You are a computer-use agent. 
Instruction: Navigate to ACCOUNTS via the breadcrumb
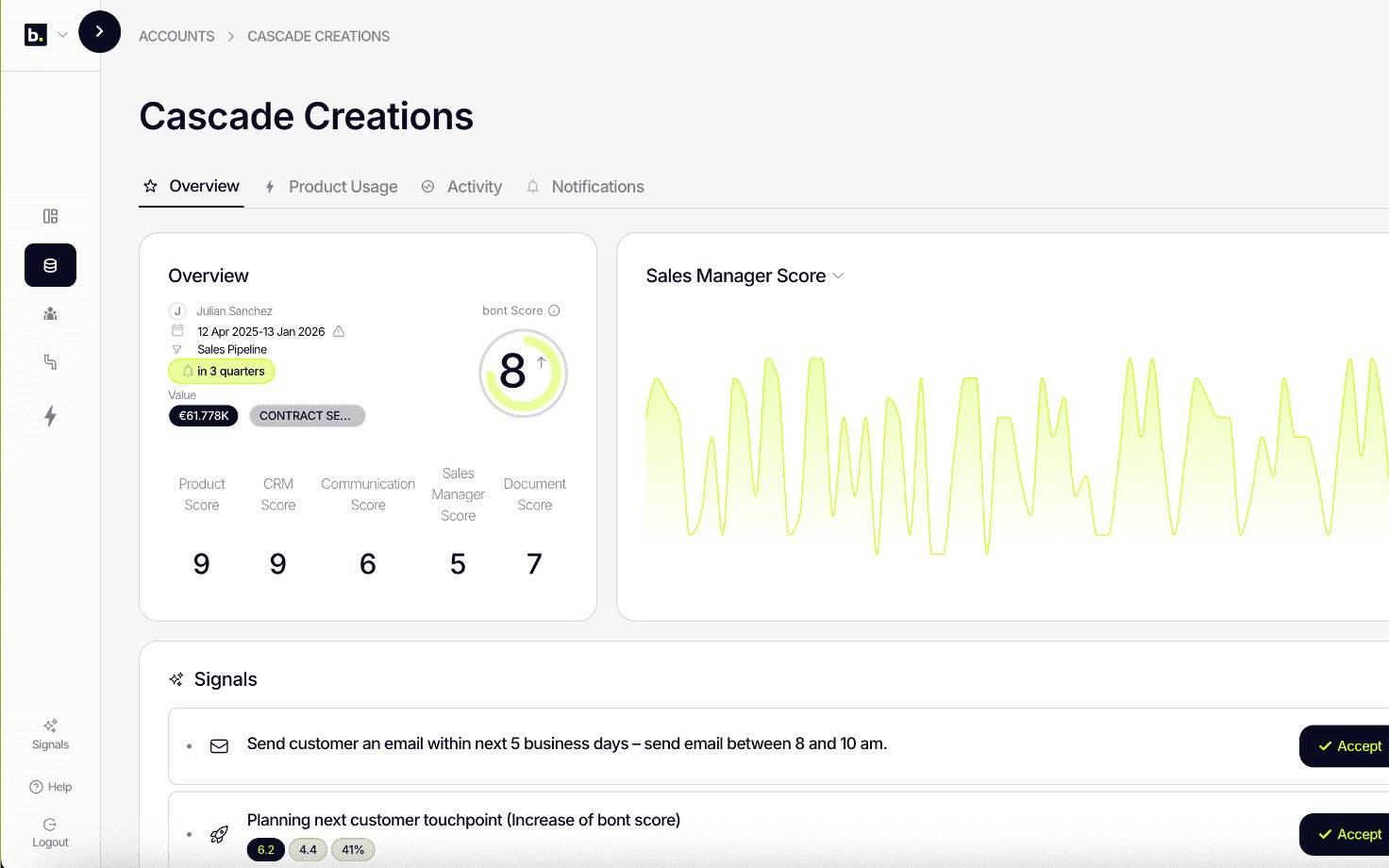(176, 36)
